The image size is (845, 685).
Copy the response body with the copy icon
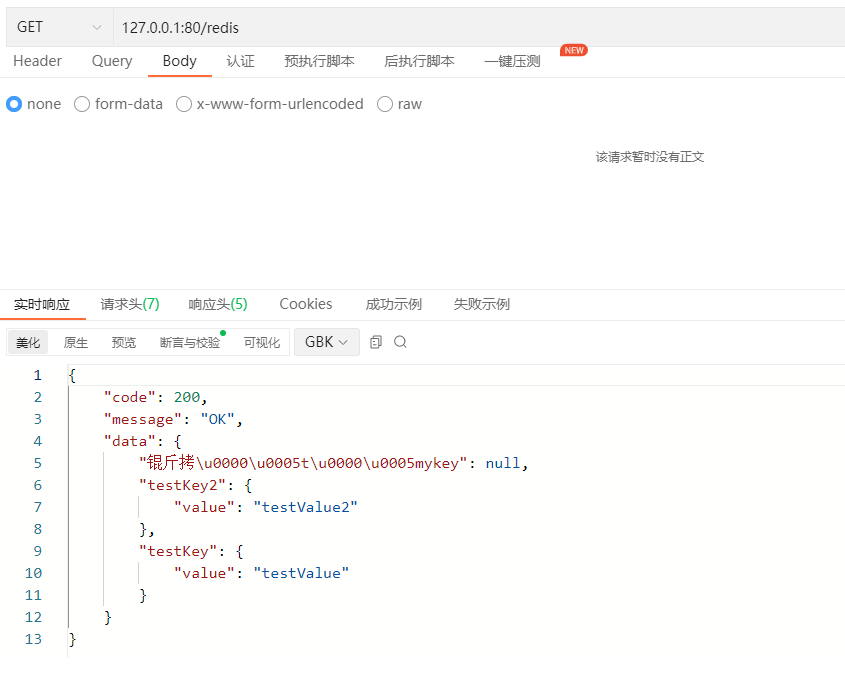coord(376,342)
